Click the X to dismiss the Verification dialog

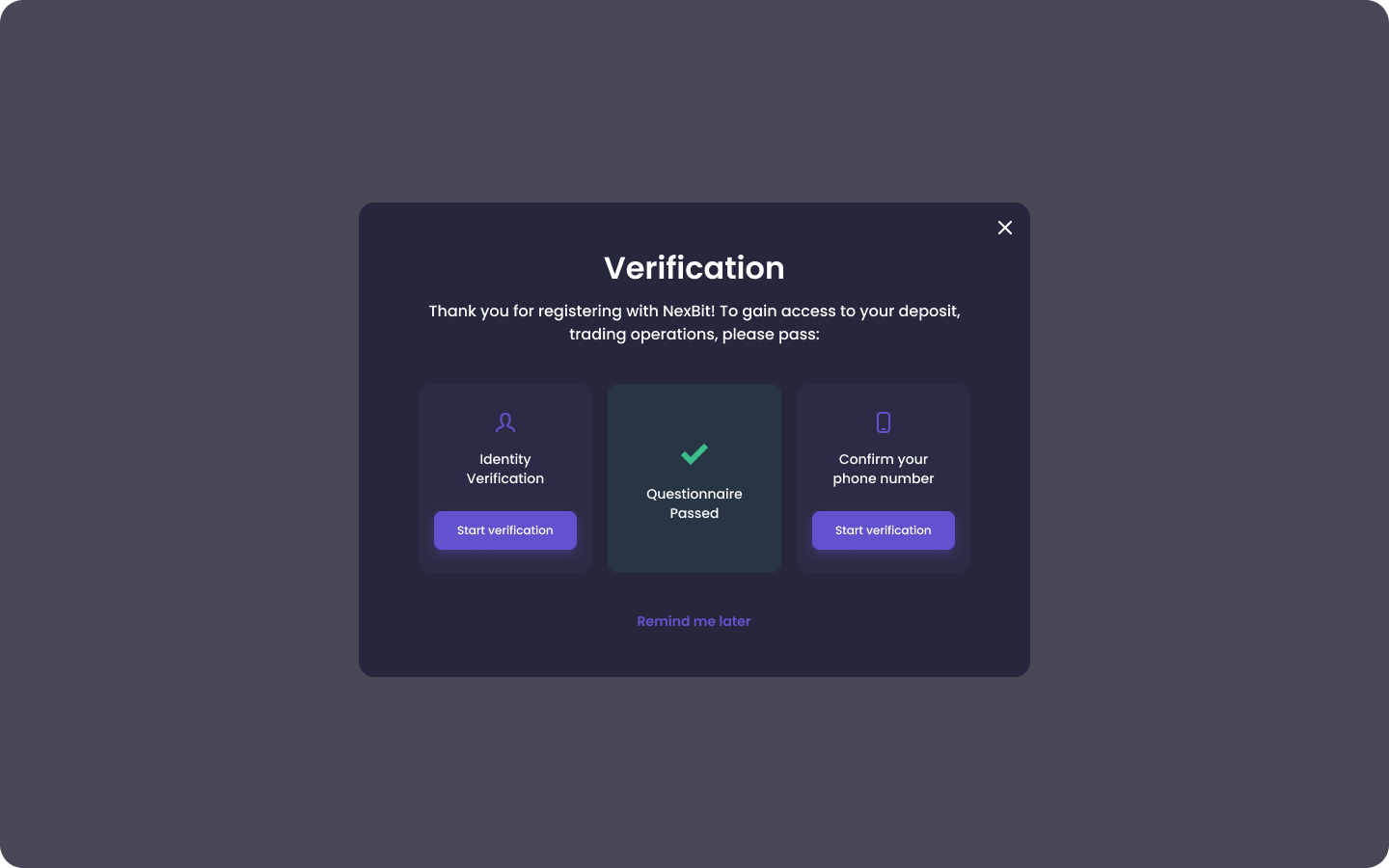[x=1004, y=228]
